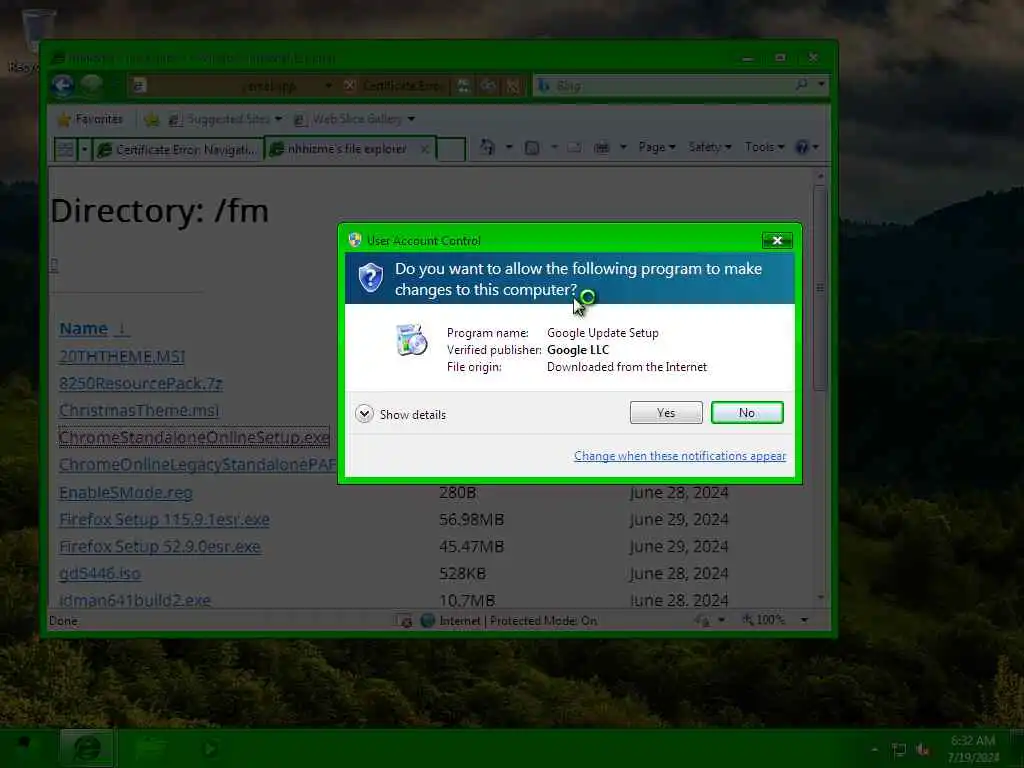Click the Print icon in command bar
Screen dimensions: 1024x768
pos(601,148)
